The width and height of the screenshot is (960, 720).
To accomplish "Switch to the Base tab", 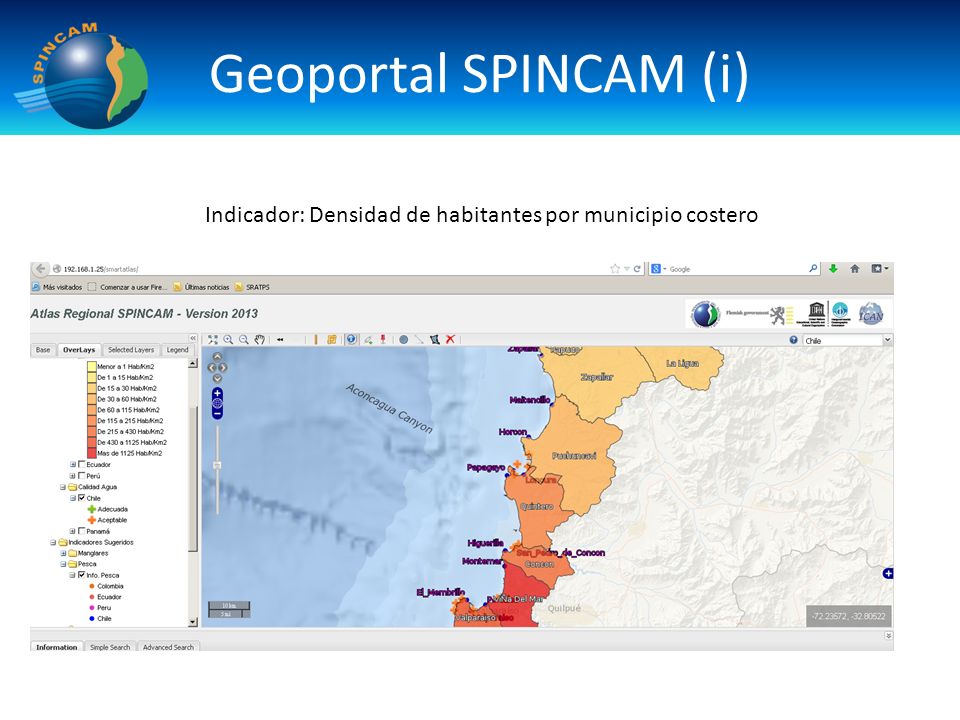I will (x=43, y=350).
